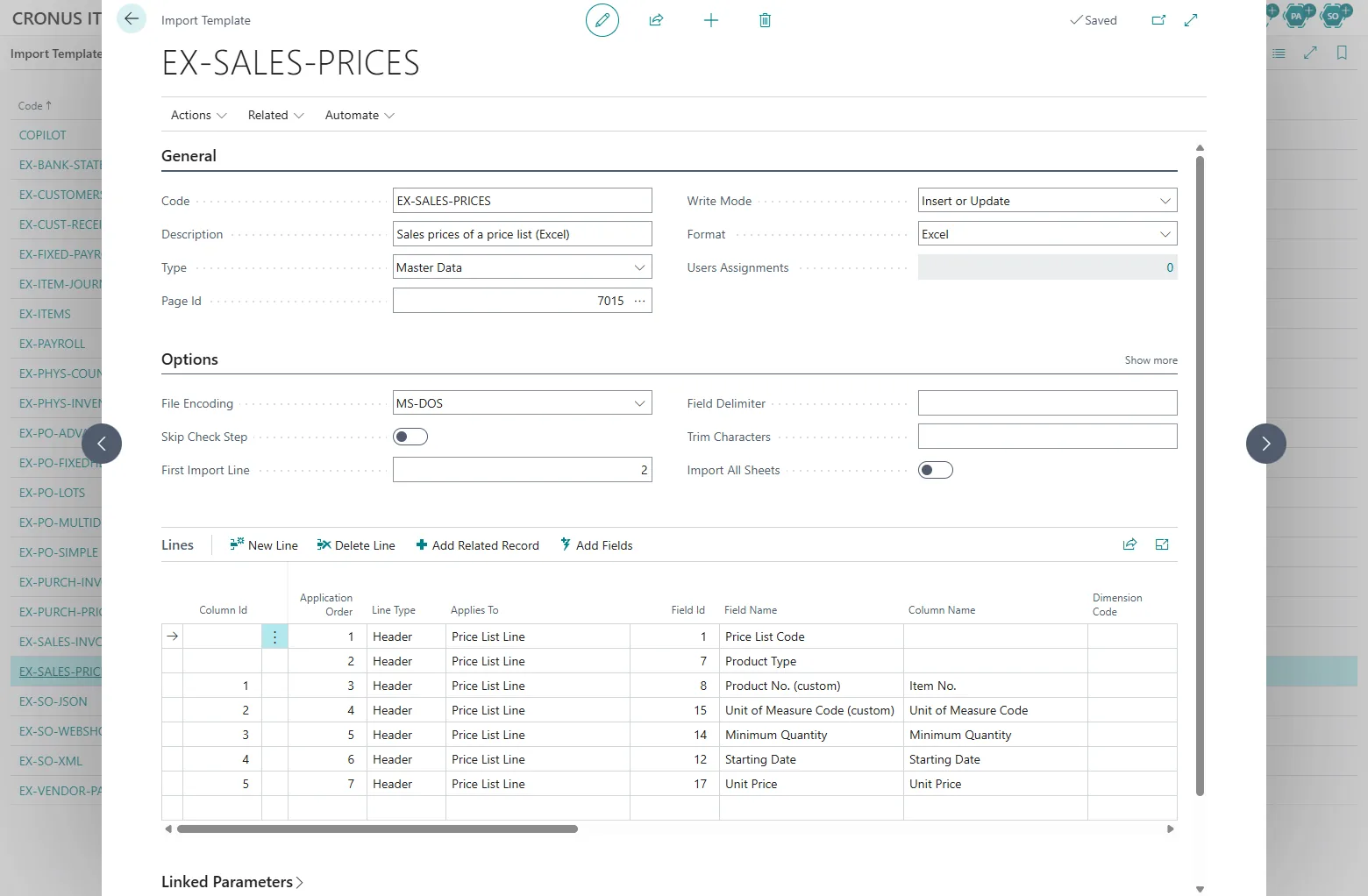
Task: Open EX-ITEMS template in background list
Action: coord(45,314)
